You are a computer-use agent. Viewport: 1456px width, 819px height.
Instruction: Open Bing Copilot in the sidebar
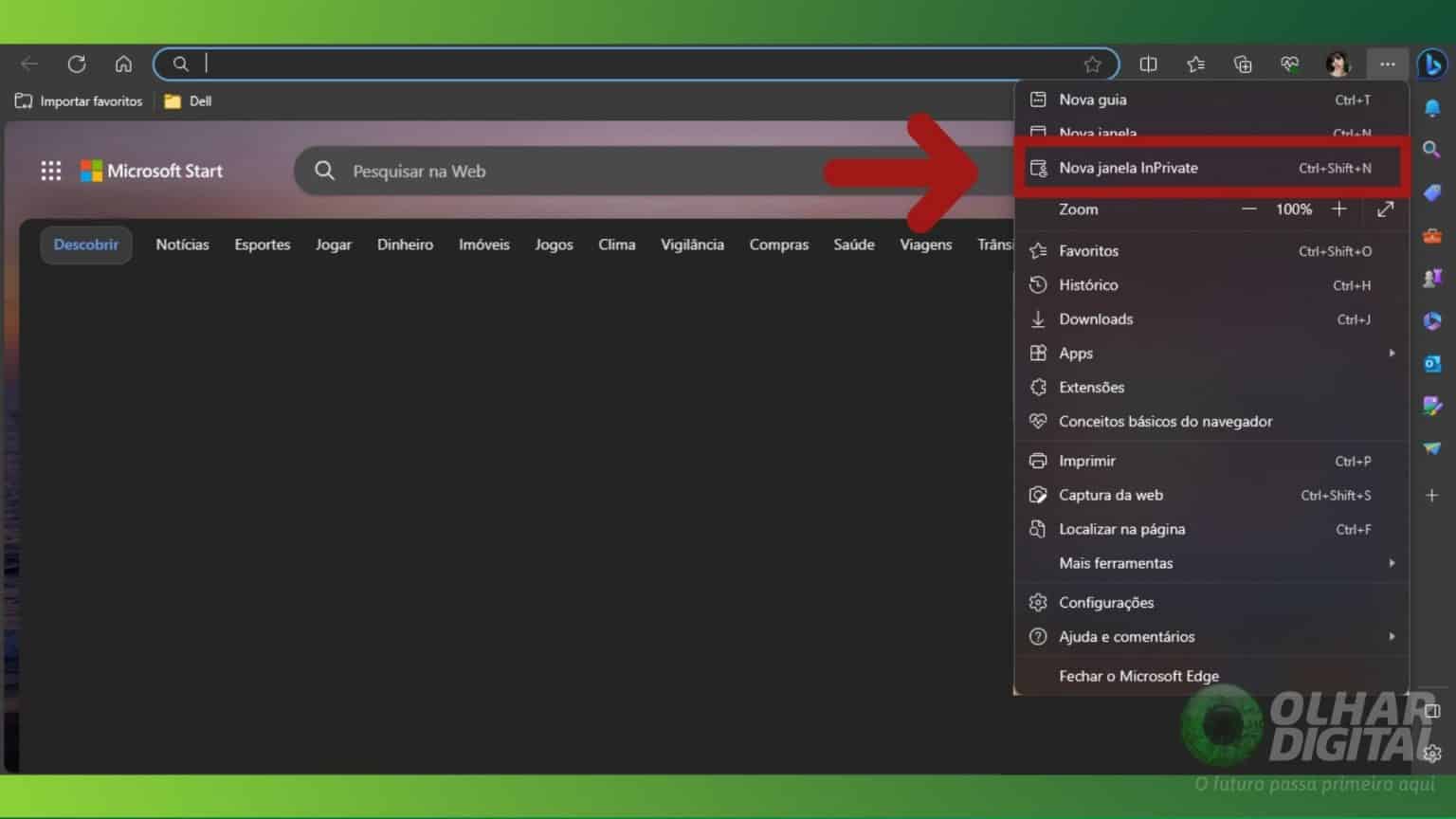tap(1432, 64)
